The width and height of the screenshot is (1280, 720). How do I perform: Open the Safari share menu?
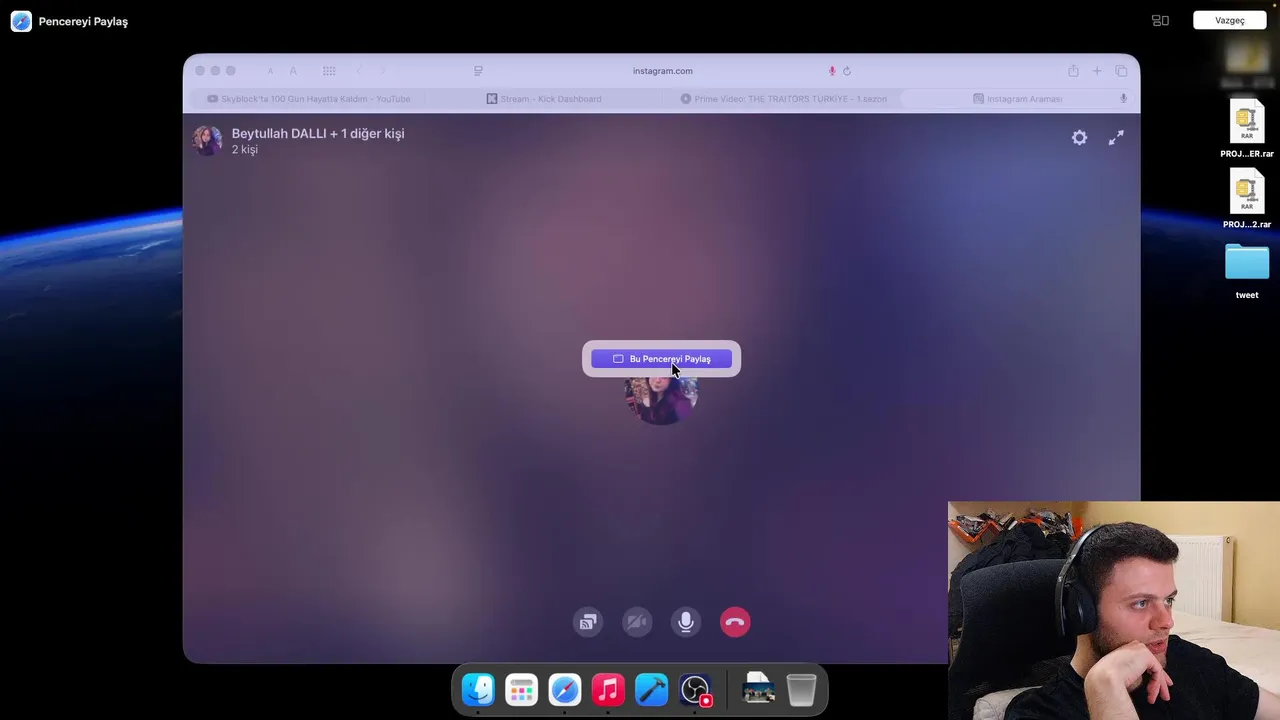1073,71
